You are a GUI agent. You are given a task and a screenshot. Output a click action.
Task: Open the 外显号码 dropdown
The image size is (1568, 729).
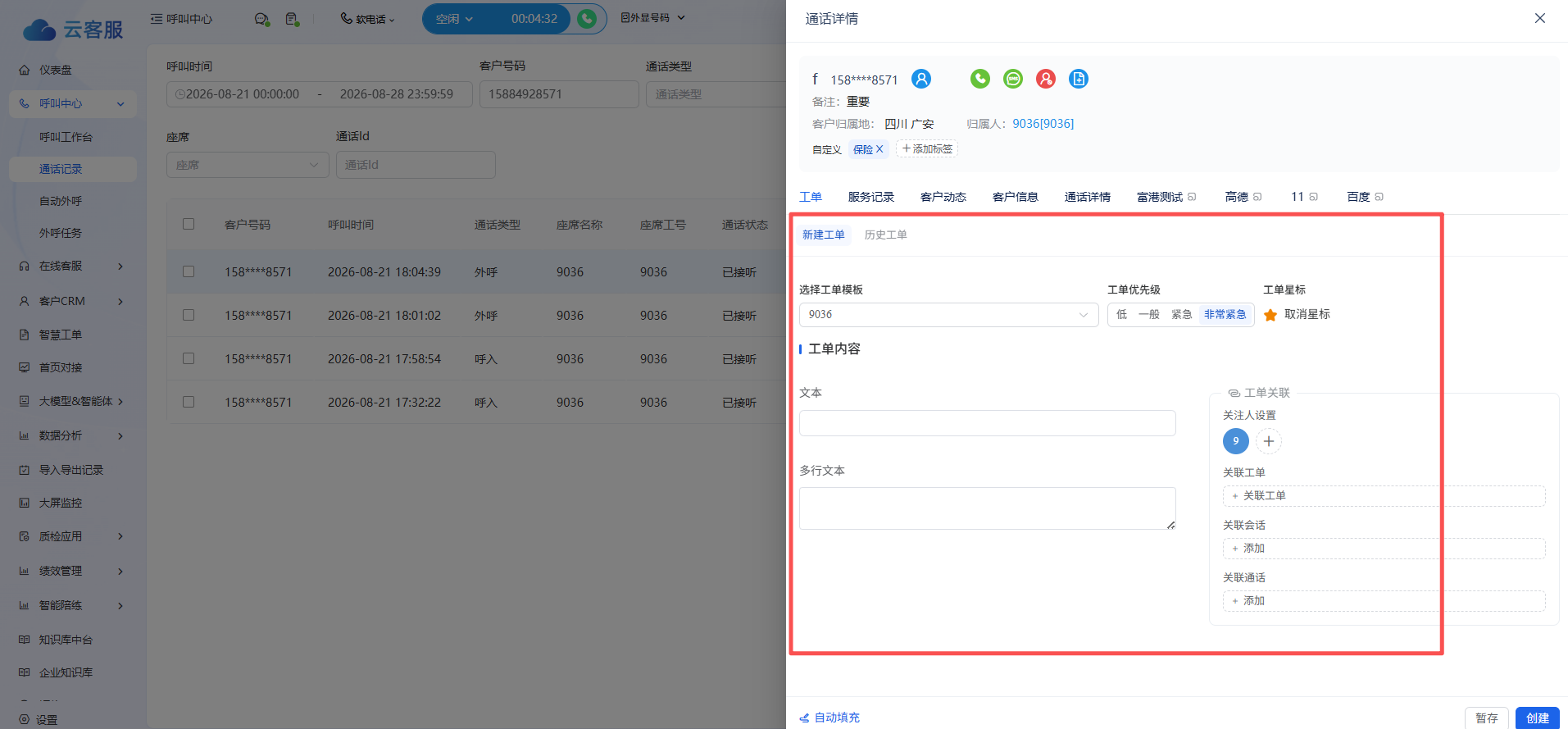[652, 18]
